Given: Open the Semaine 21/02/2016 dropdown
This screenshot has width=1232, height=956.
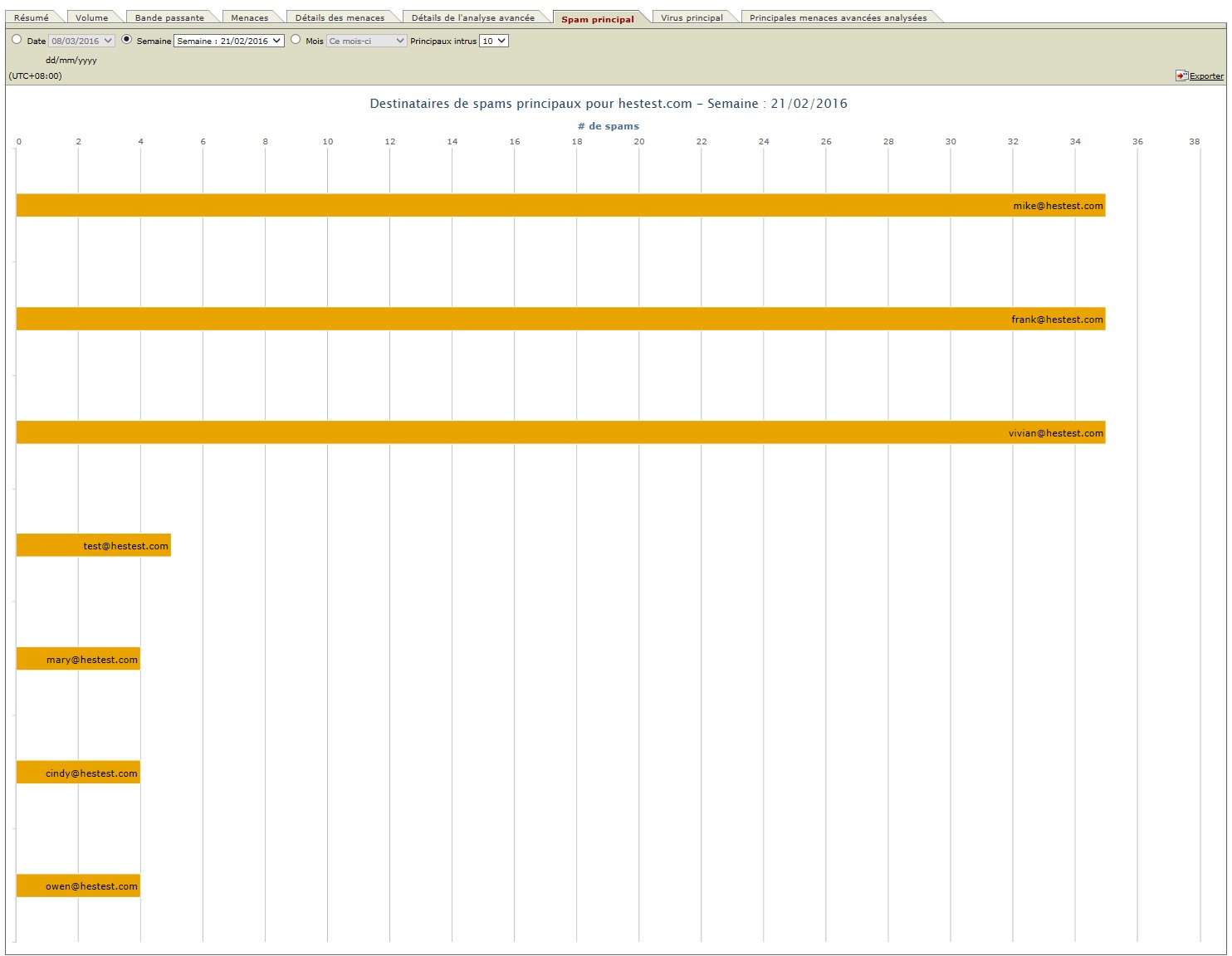Looking at the screenshot, I should 229,41.
